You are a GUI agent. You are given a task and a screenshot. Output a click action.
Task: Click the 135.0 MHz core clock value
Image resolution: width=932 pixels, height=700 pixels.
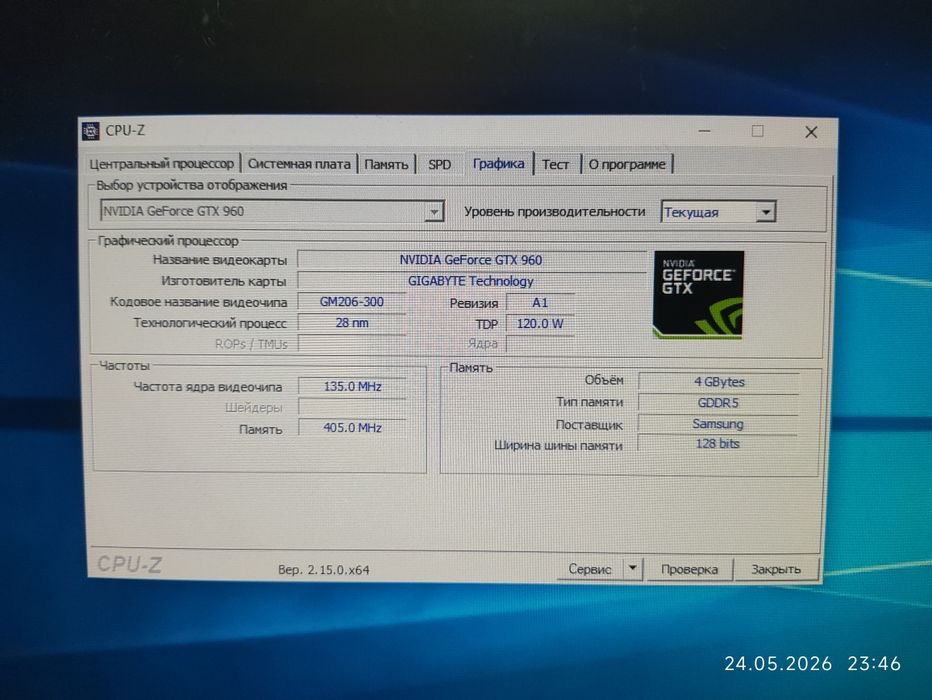[x=352, y=386]
